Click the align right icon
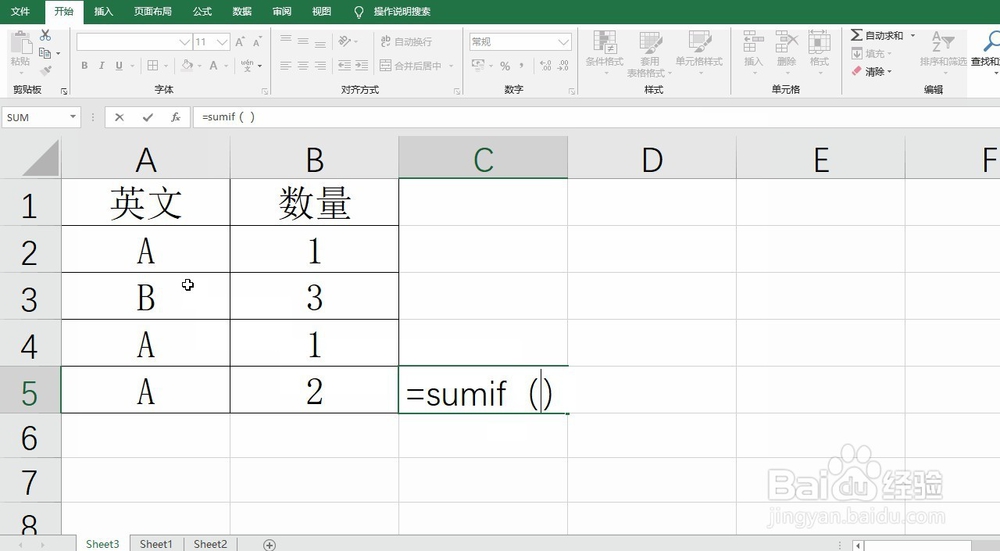The width and height of the screenshot is (1000, 551). [x=320, y=65]
